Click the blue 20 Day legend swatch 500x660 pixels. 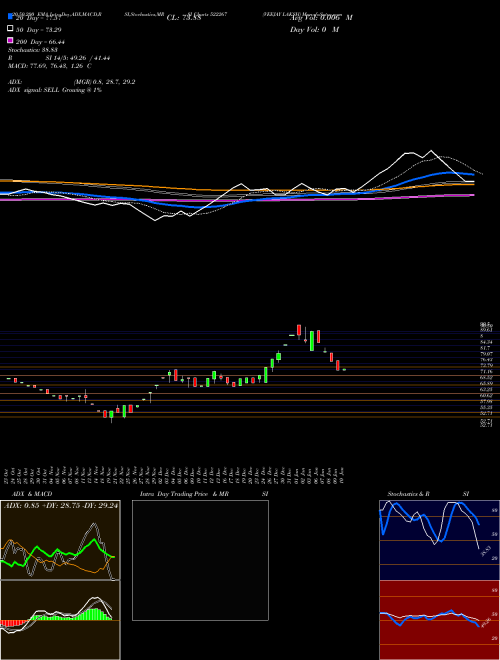click(10, 16)
